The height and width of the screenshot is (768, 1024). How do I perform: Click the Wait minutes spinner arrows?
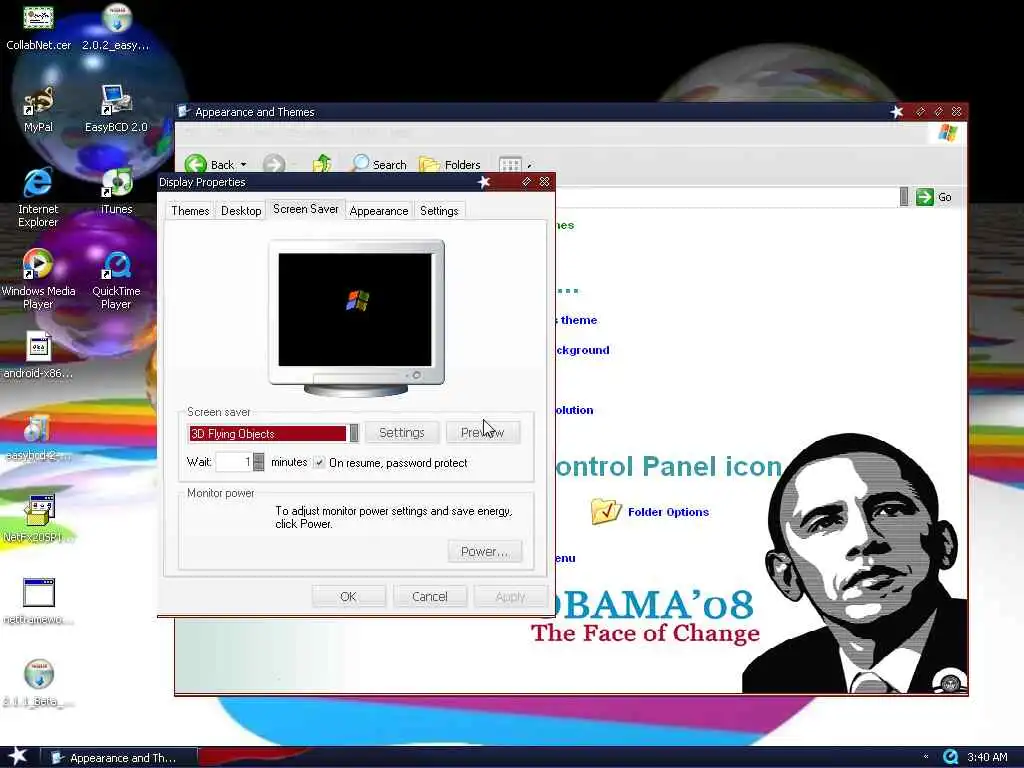point(259,462)
